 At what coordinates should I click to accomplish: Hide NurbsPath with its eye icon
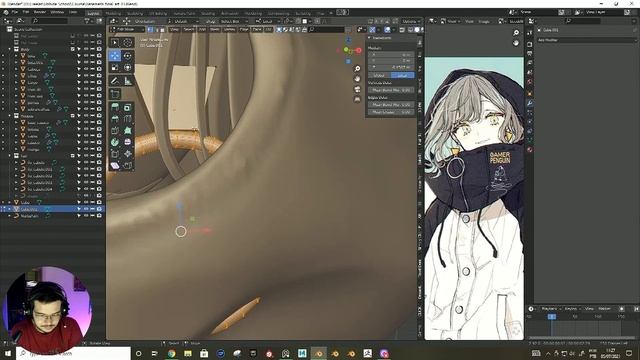(86, 216)
